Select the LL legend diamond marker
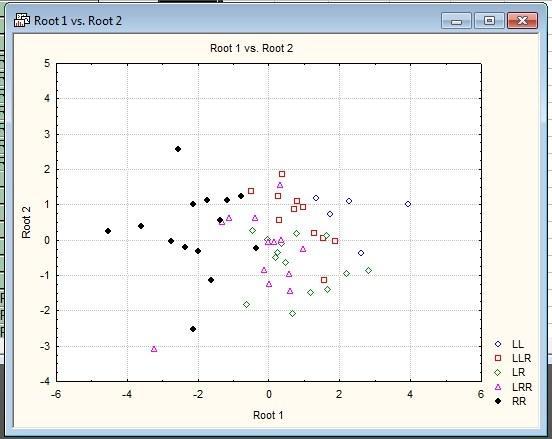552x439 pixels. click(498, 344)
